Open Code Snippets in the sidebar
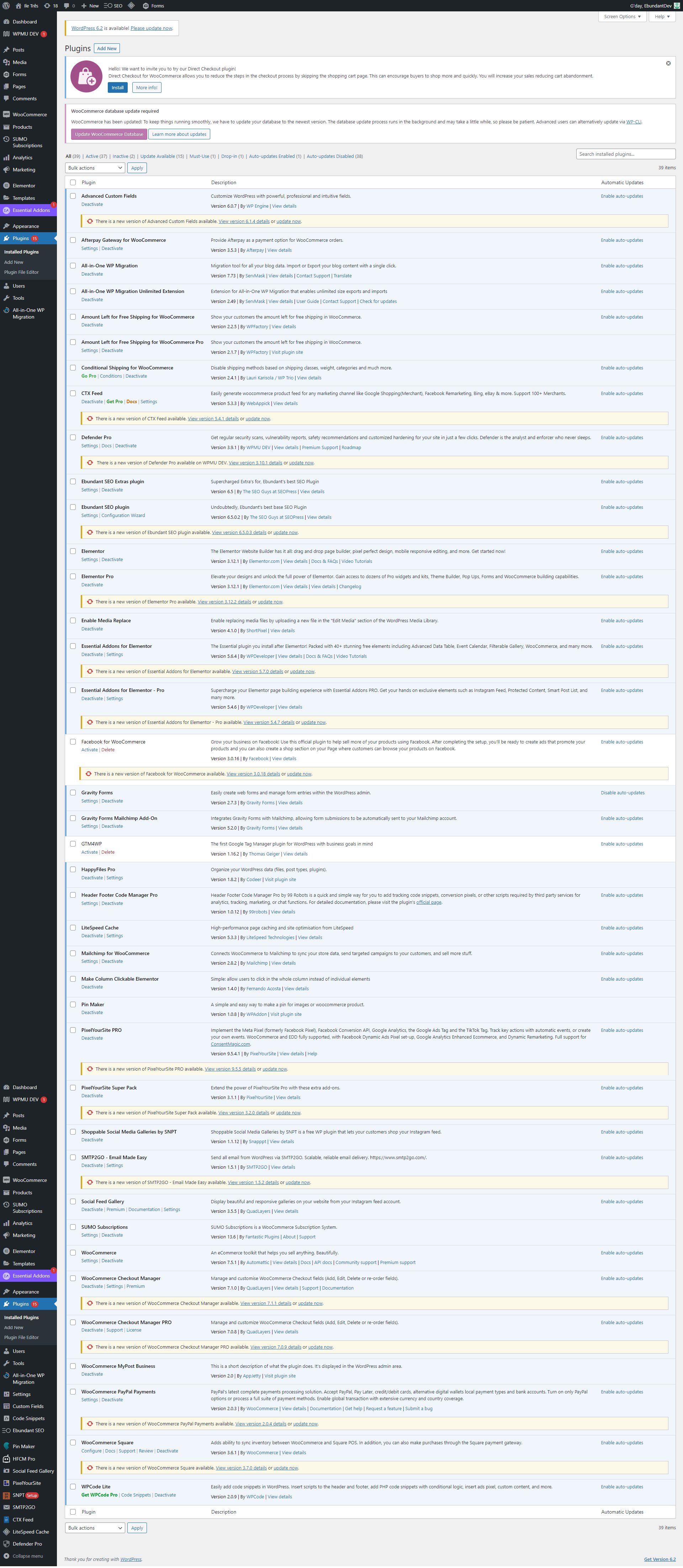This screenshot has width=683, height=1568. pos(28,1418)
